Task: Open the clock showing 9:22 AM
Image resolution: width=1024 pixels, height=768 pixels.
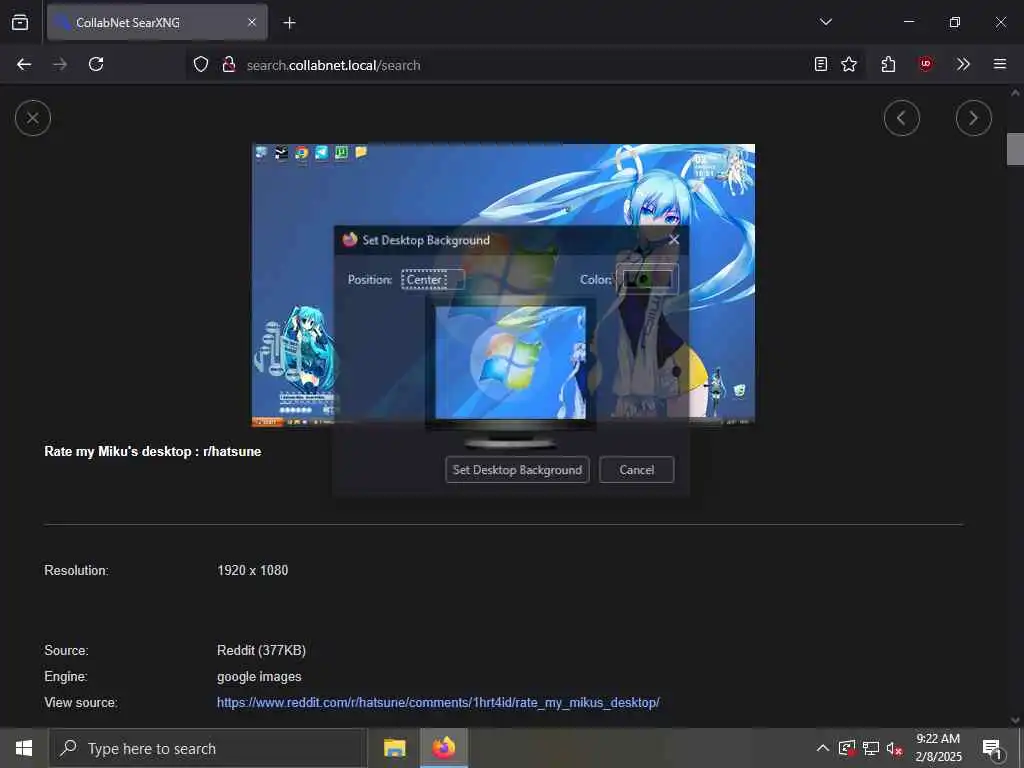Action: click(938, 748)
